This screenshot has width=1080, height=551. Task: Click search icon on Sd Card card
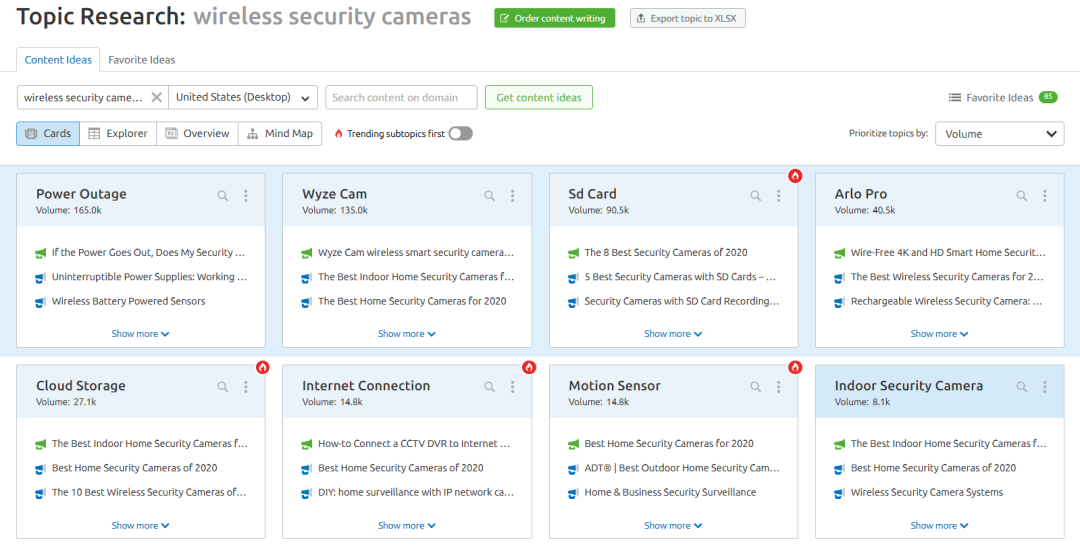756,196
